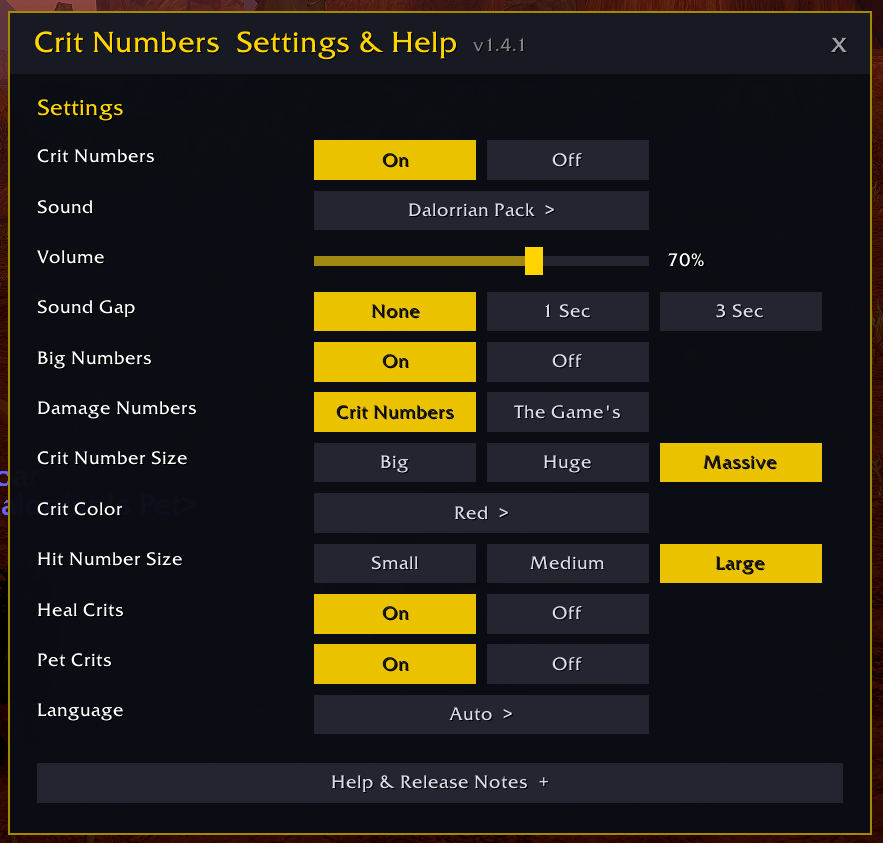Click the Settings section heading
The image size is (883, 843).
(x=80, y=108)
